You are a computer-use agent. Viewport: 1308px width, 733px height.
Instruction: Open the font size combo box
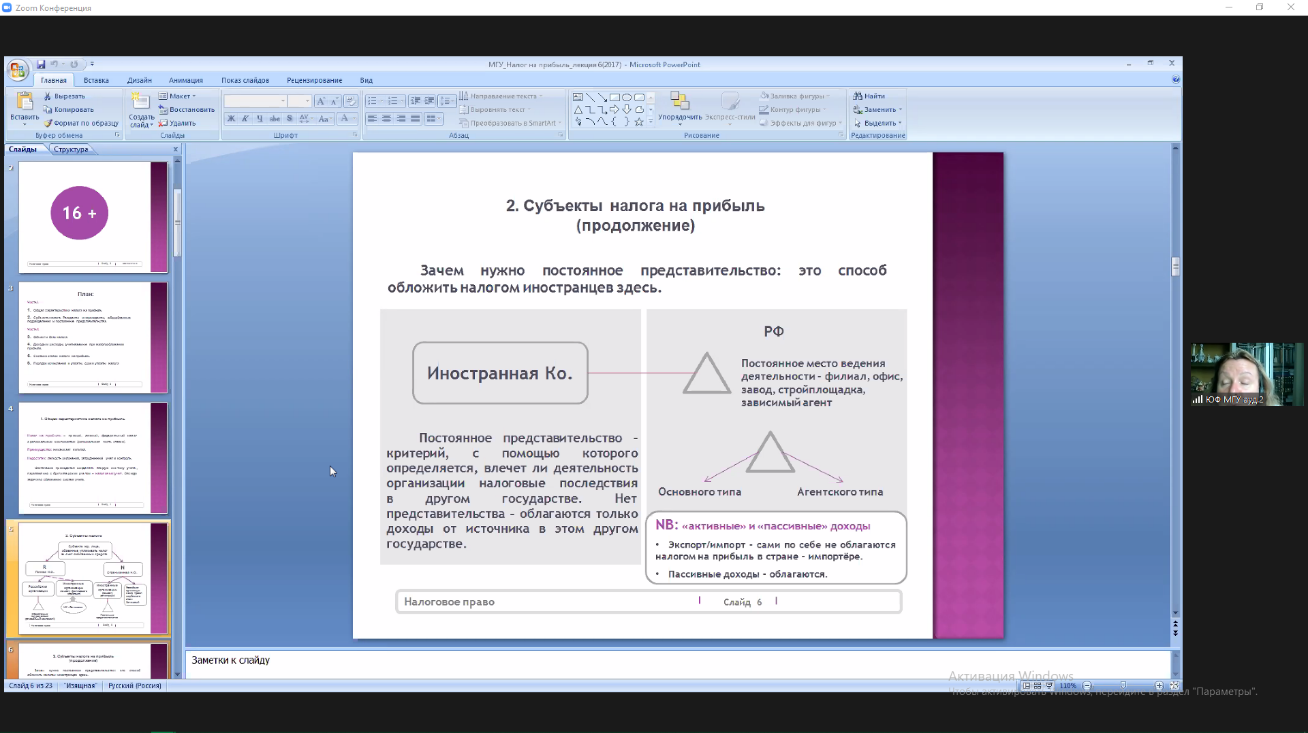pos(300,101)
